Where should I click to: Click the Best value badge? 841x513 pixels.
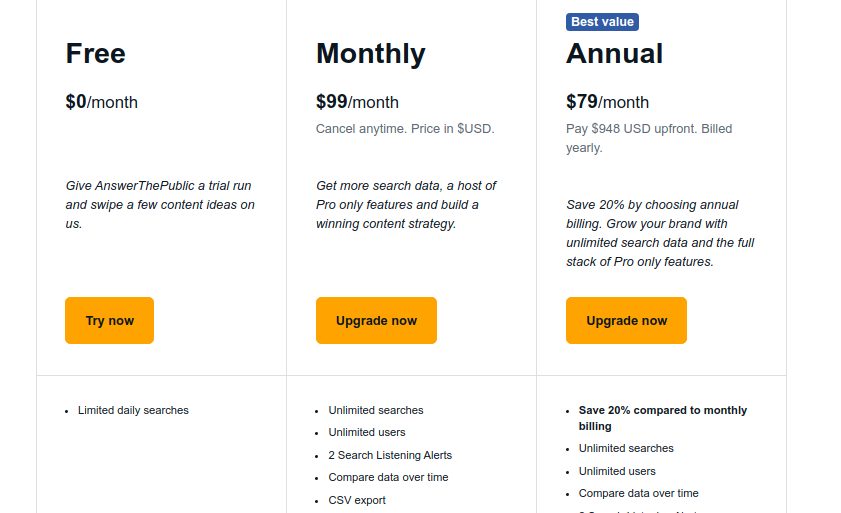coord(602,22)
